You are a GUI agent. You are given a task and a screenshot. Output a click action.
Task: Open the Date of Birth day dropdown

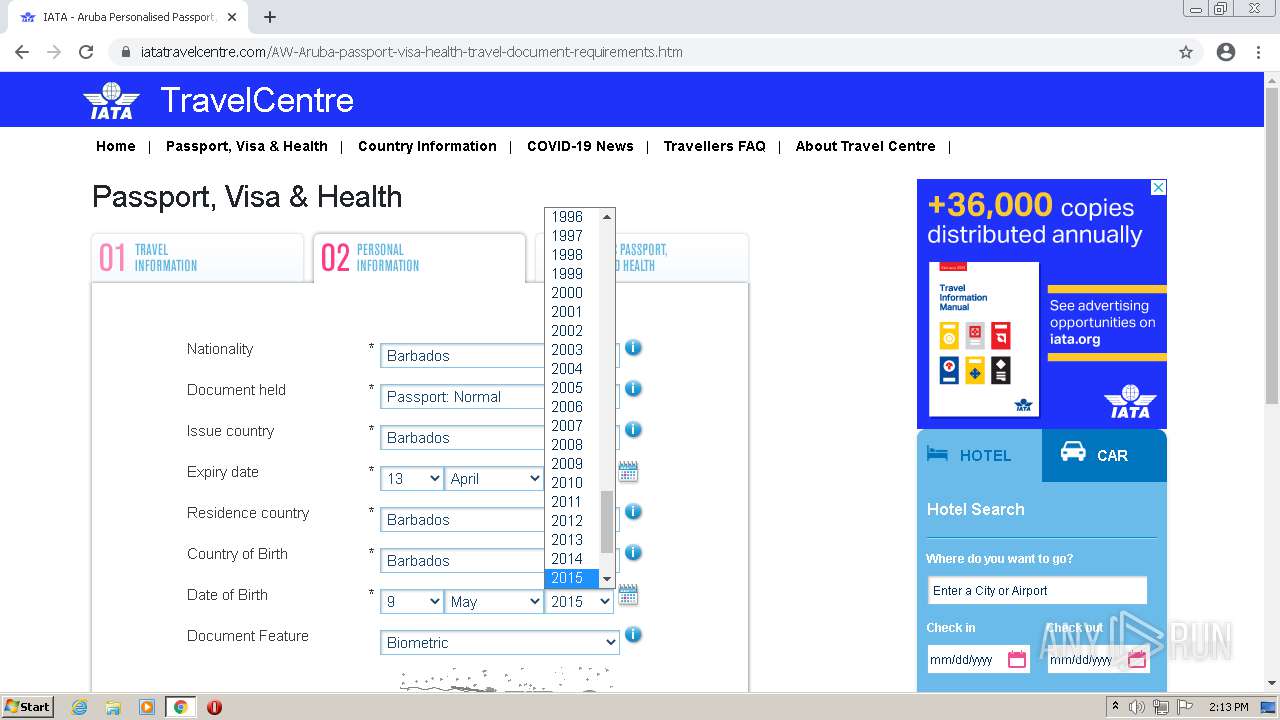tap(412, 602)
